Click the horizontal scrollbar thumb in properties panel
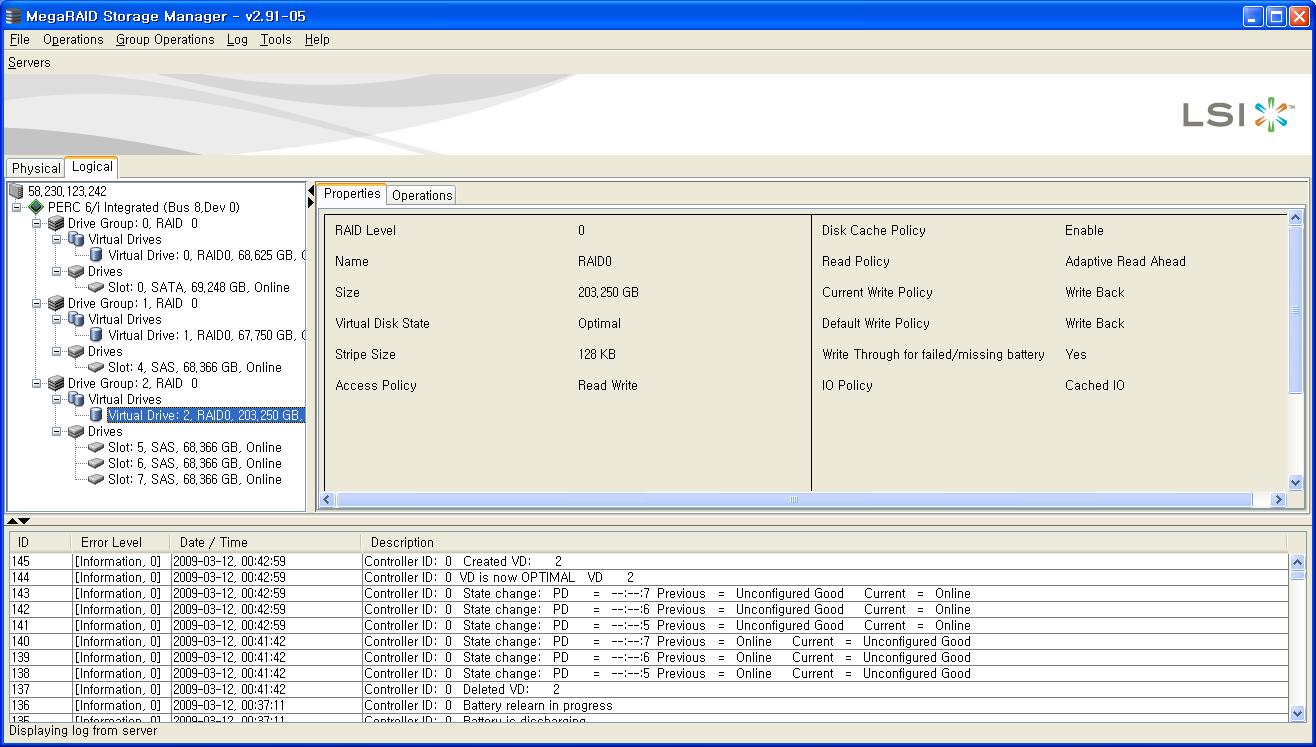Viewport: 1316px width, 747px height. tap(794, 499)
